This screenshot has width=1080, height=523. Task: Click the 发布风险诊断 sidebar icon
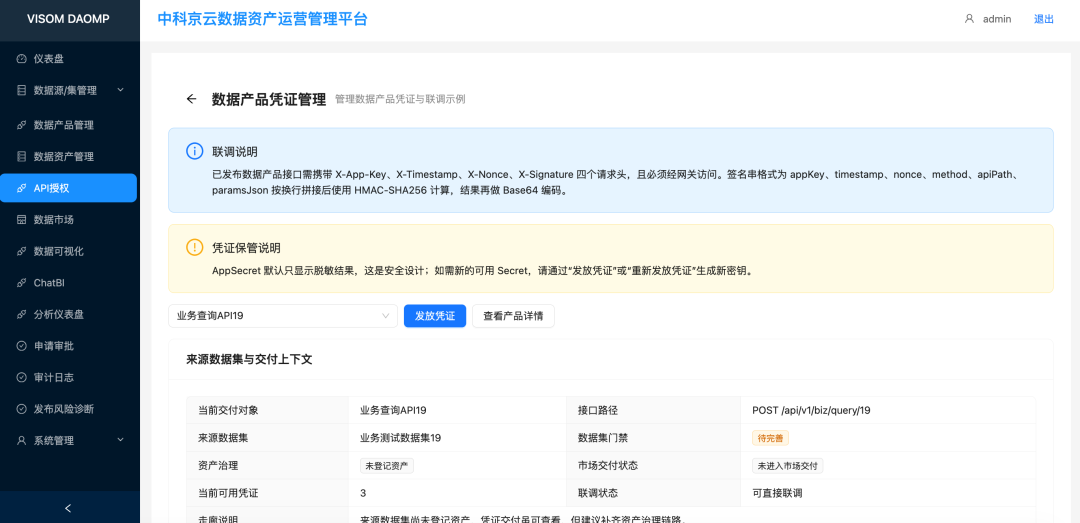(21, 409)
